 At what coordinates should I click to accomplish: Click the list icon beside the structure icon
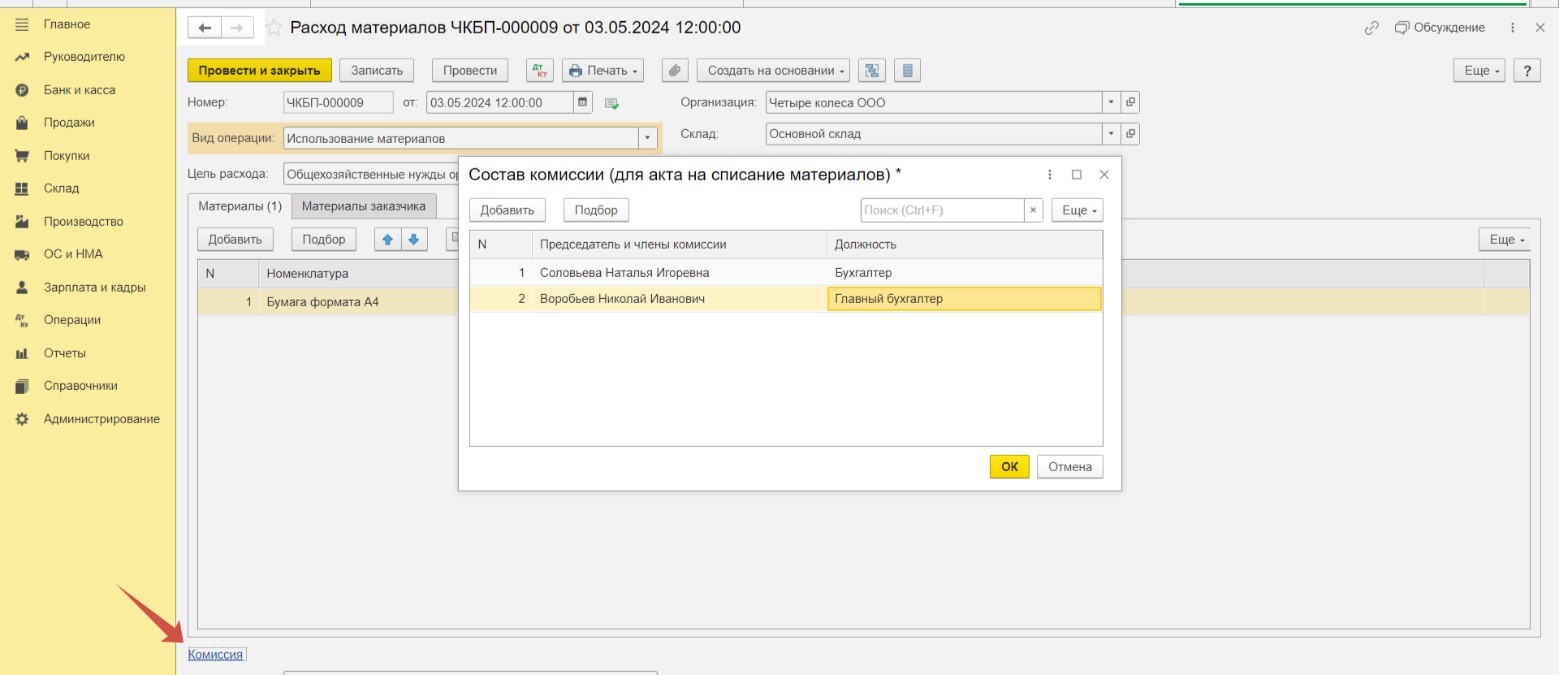[x=907, y=71]
